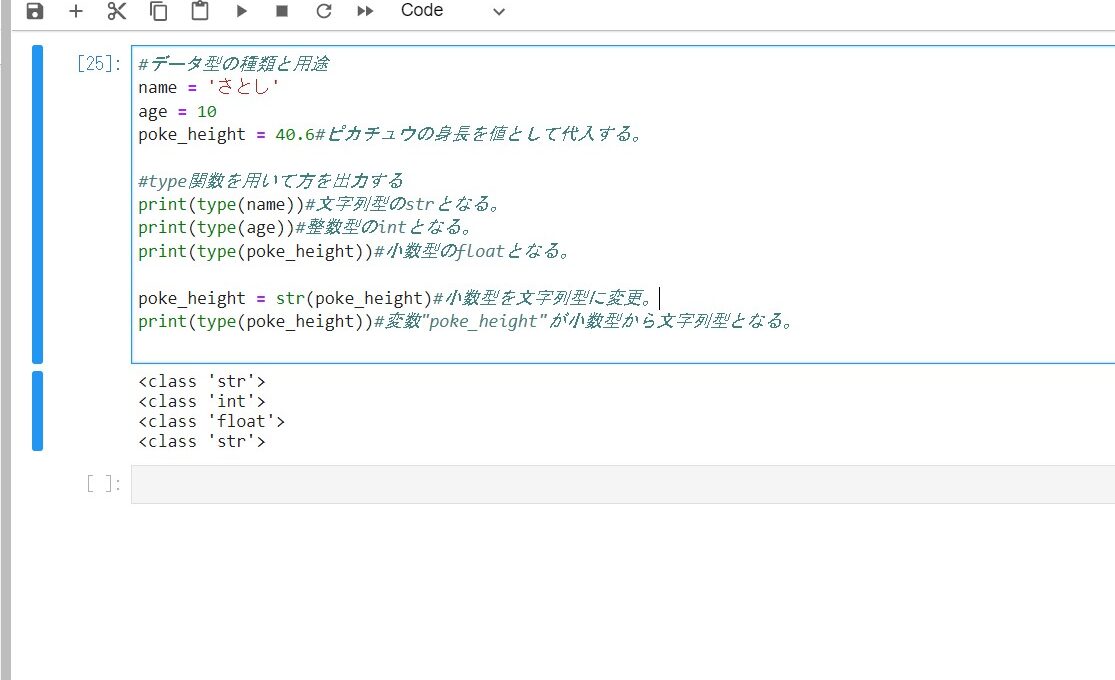Click the <class 'float'> output line
The height and width of the screenshot is (680, 1115).
pos(212,422)
